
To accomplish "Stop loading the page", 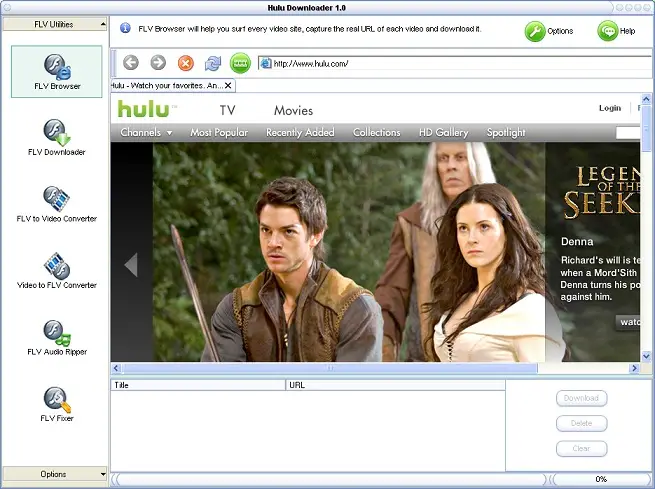I will pyautogui.click(x=185, y=63).
